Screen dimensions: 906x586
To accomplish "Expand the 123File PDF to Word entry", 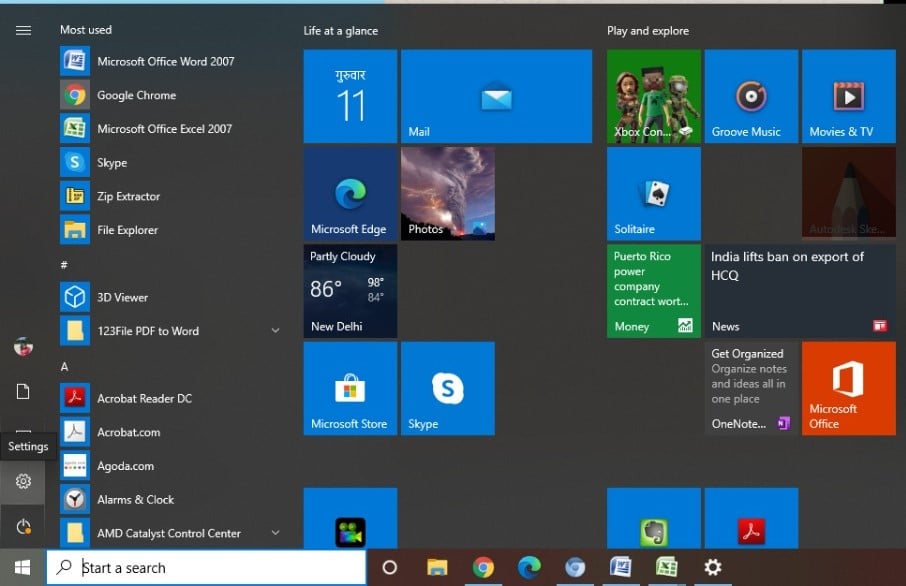I will click(x=276, y=330).
